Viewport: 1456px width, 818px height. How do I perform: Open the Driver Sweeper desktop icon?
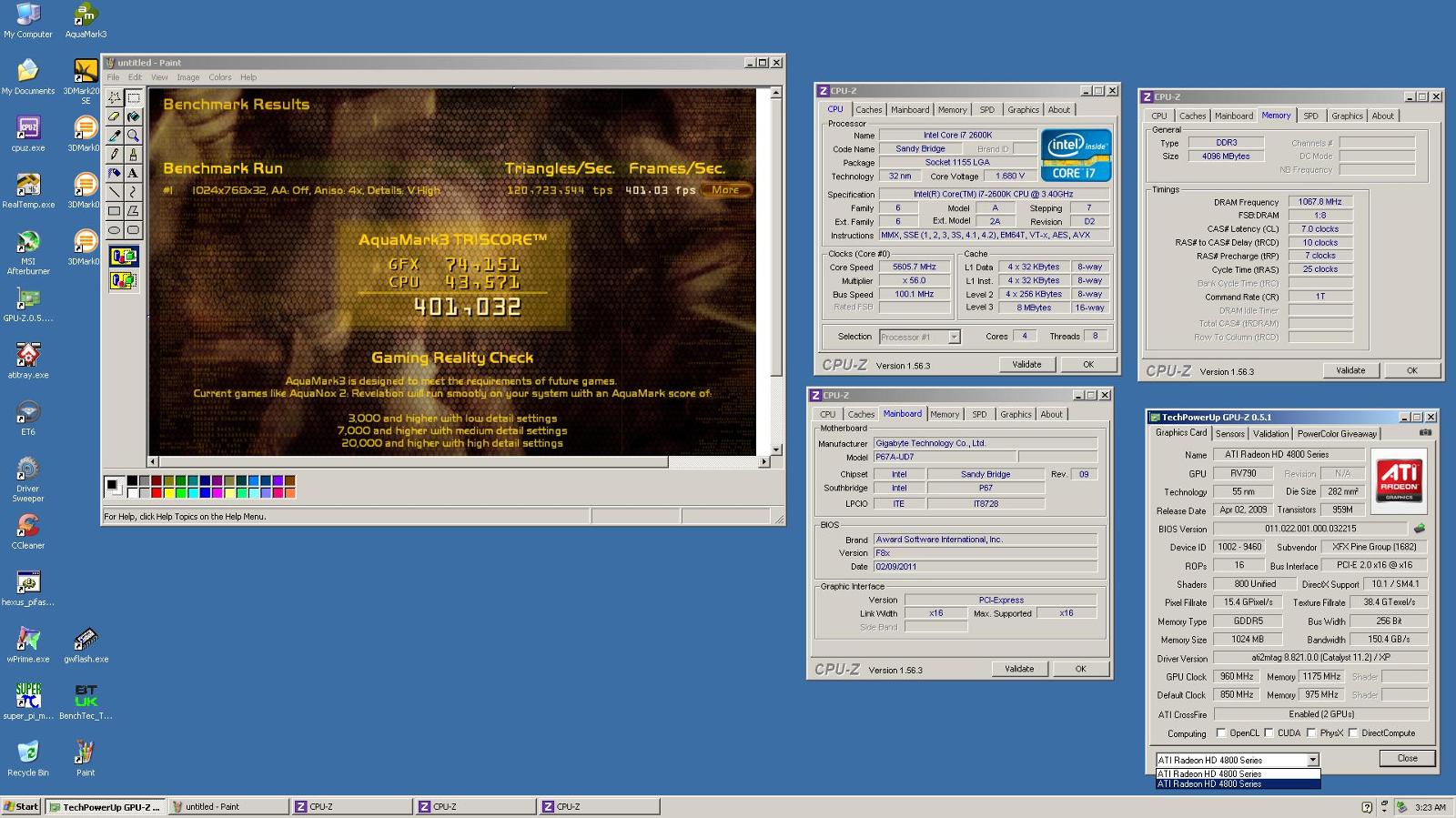click(28, 479)
